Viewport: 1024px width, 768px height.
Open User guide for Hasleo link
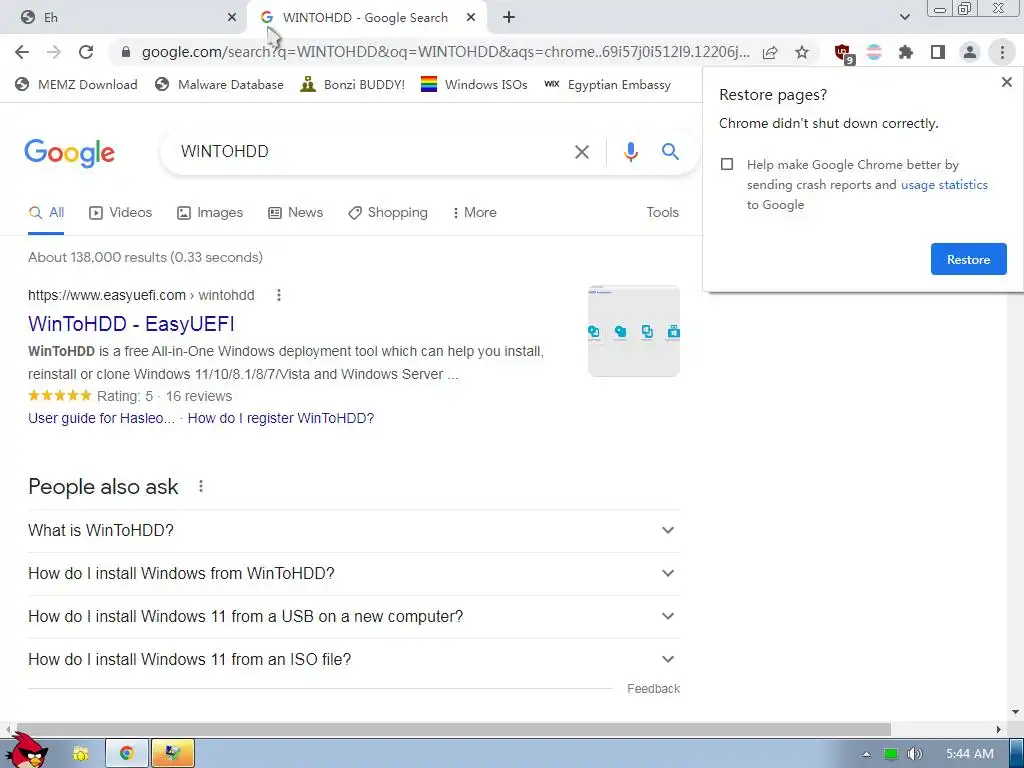(101, 419)
